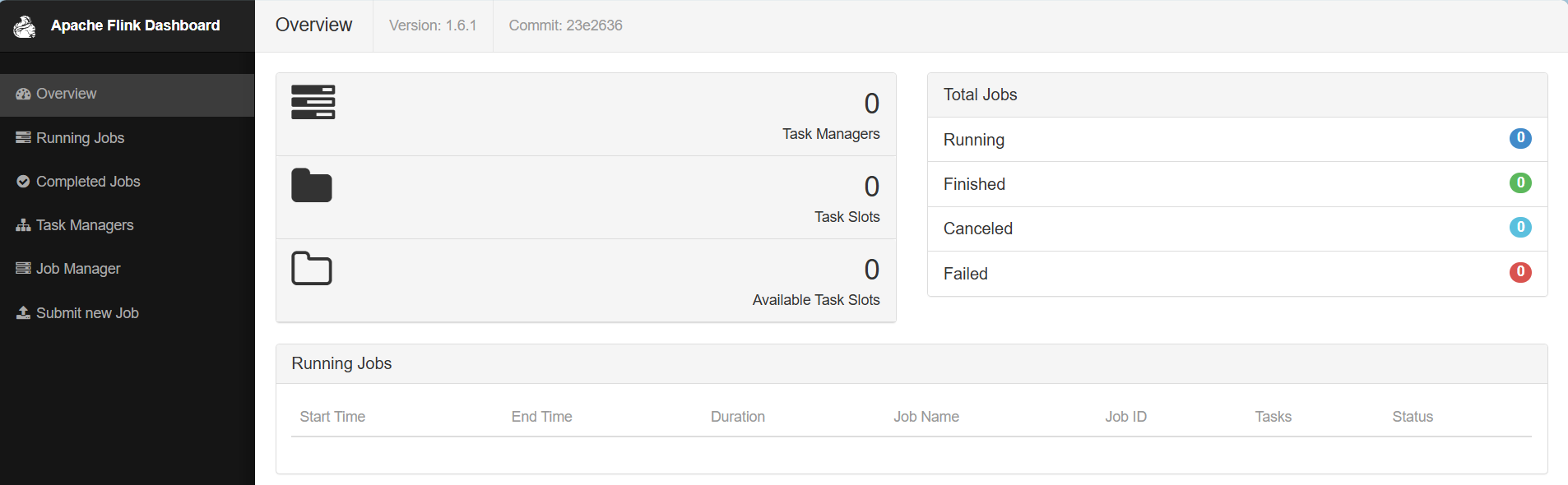Image resolution: width=1568 pixels, height=485 pixels.
Task: Click the Version 1.6.1 label
Action: 433,25
